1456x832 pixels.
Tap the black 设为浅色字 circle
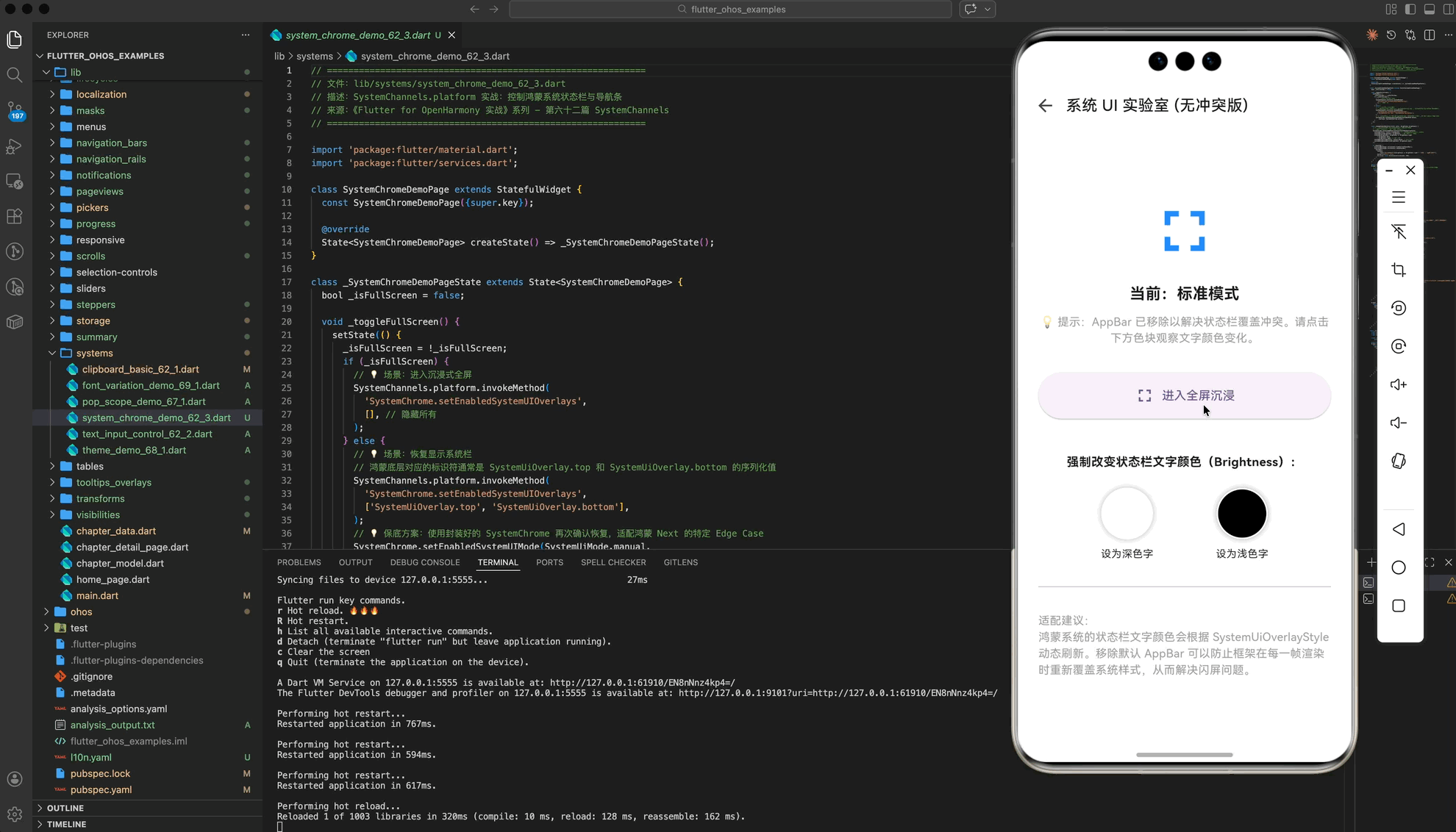point(1241,513)
